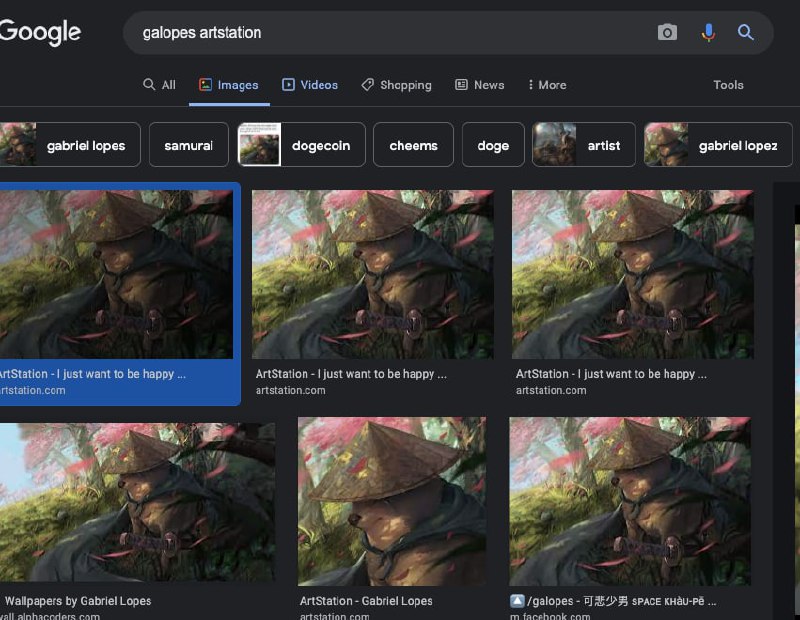
Task: Choose the gabriel lopez chip
Action: point(718,144)
